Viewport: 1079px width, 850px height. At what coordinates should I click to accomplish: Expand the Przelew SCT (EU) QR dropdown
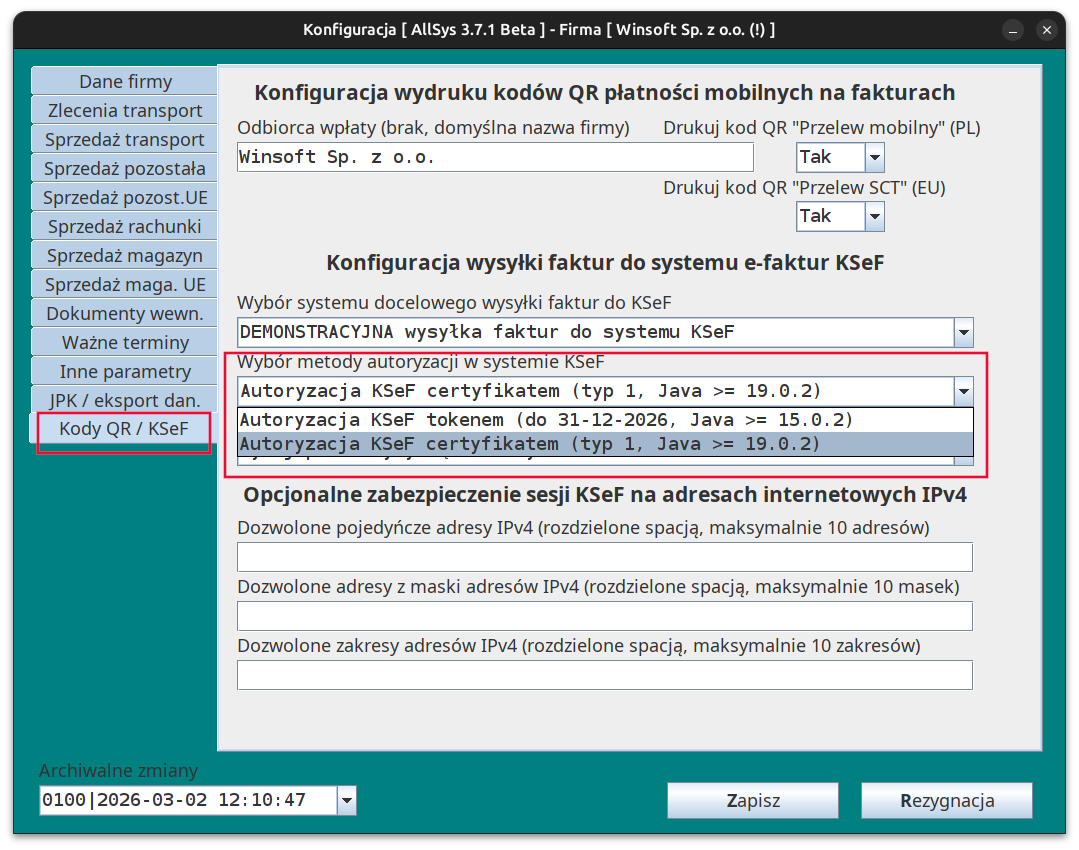874,216
